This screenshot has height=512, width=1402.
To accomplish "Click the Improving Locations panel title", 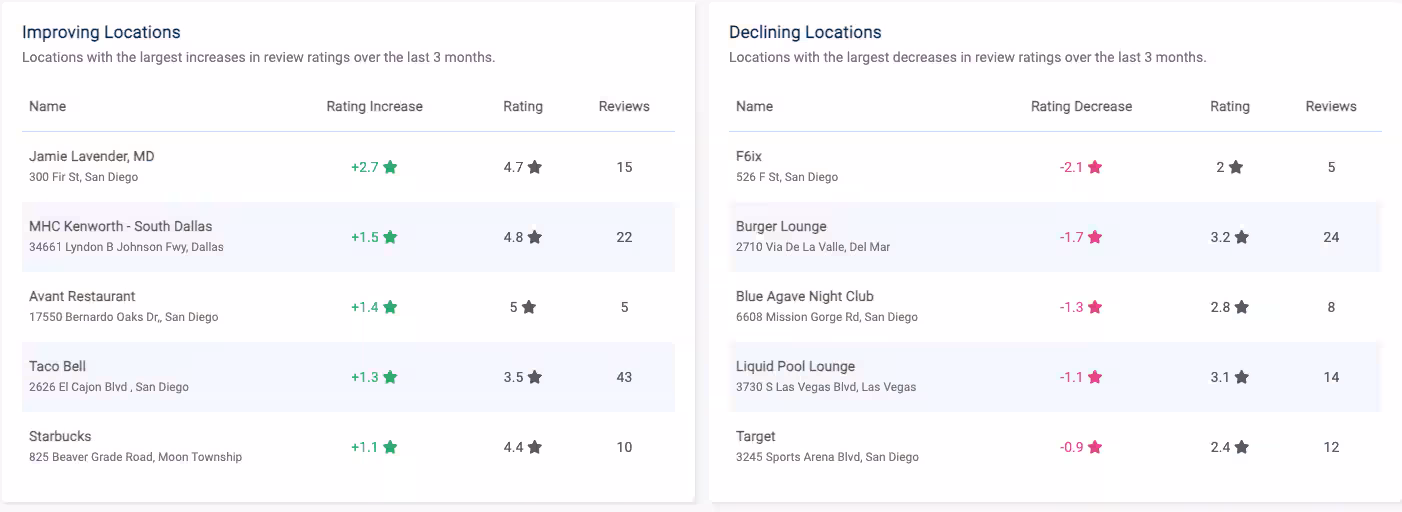I will 101,33.
